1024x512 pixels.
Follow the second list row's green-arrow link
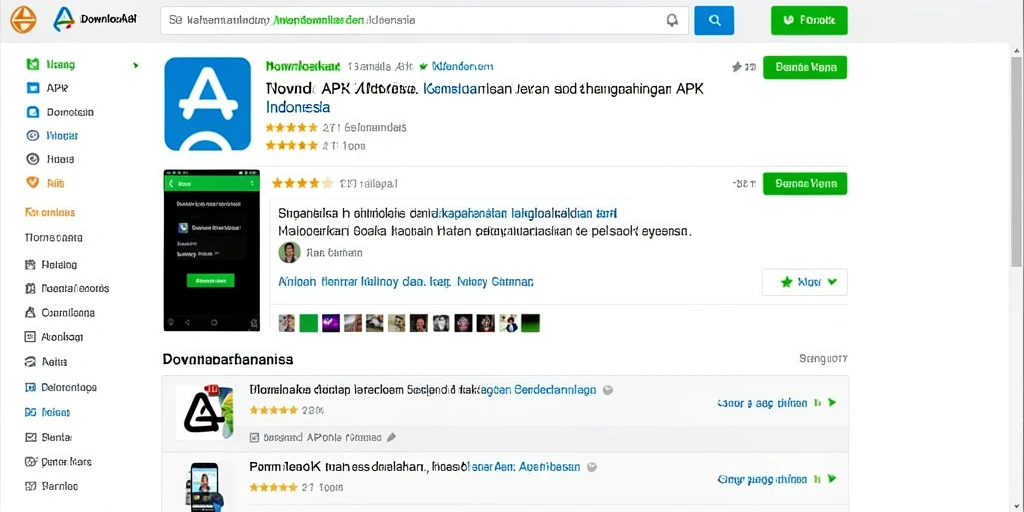click(x=776, y=479)
